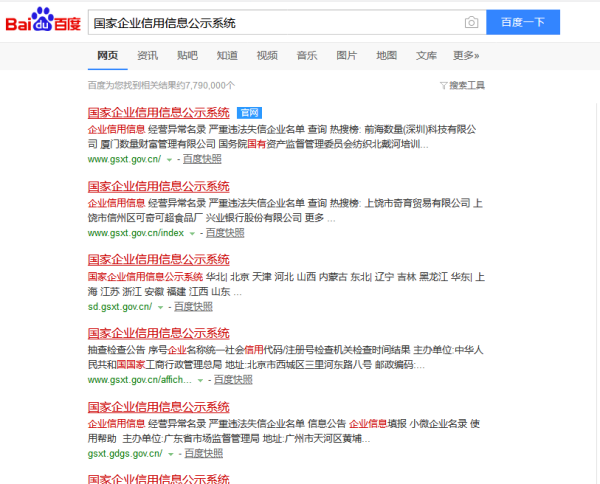This screenshot has width=600, height=484.
Task: Open result title for gsxt.gdgs.gov.cn
Action: pyautogui.click(x=158, y=407)
